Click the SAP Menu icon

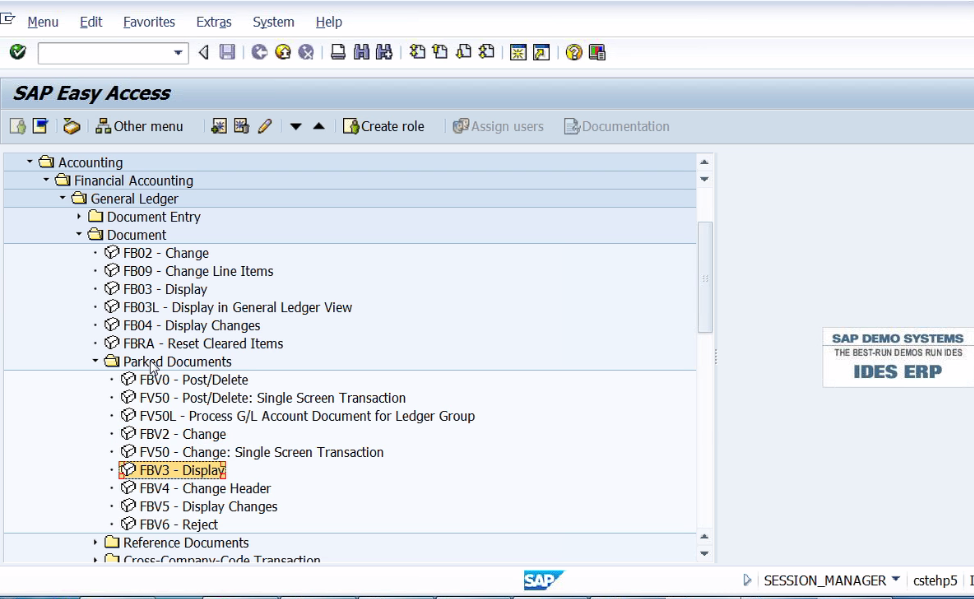(x=40, y=126)
